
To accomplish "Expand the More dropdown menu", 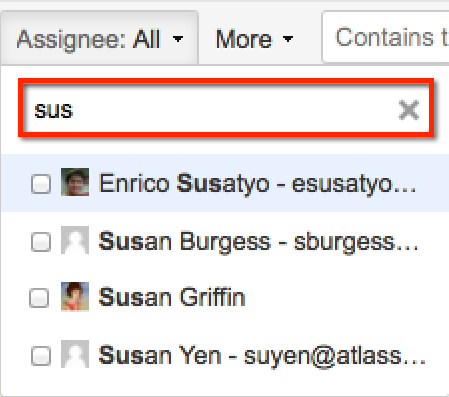I will pyautogui.click(x=254, y=39).
